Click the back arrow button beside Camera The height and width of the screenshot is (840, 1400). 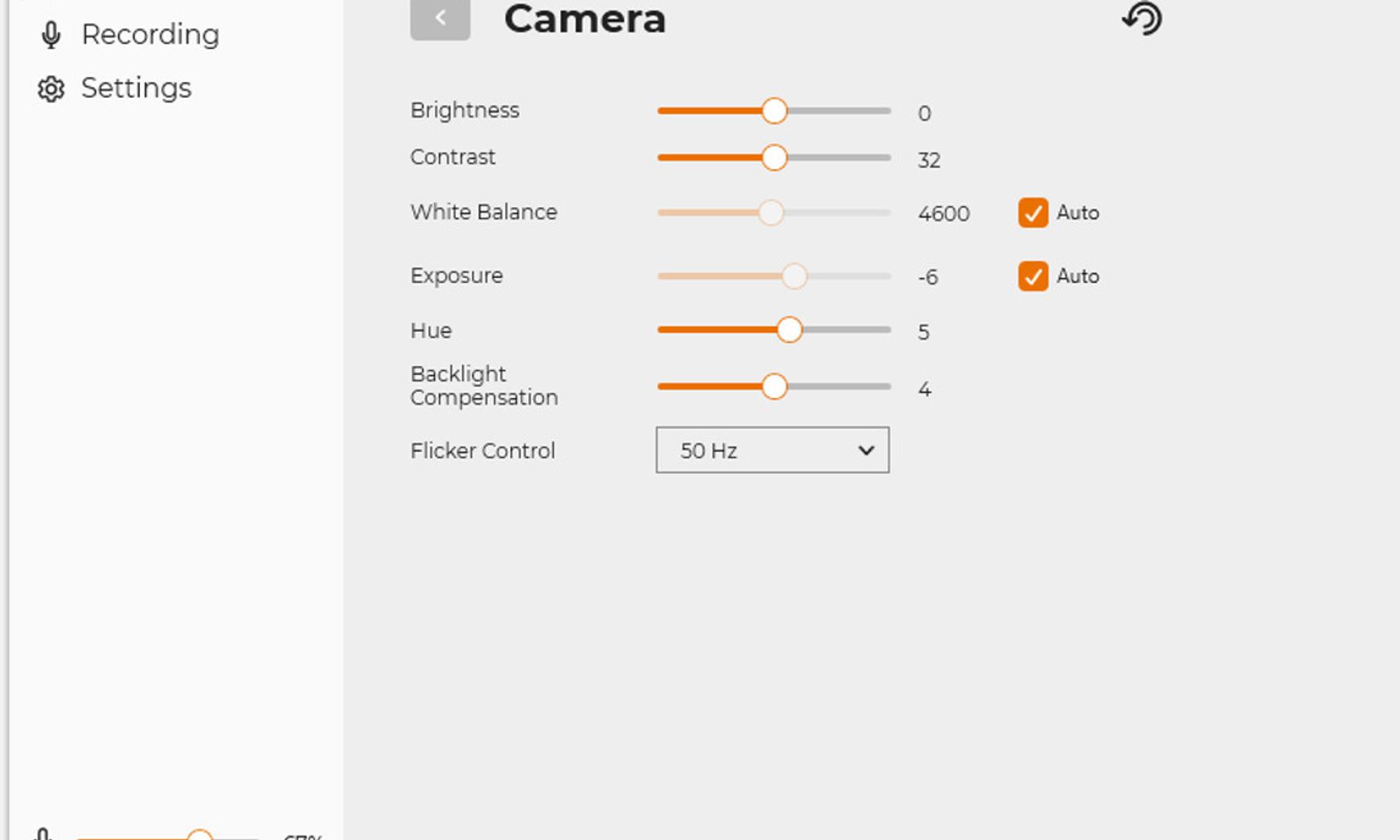click(x=439, y=18)
